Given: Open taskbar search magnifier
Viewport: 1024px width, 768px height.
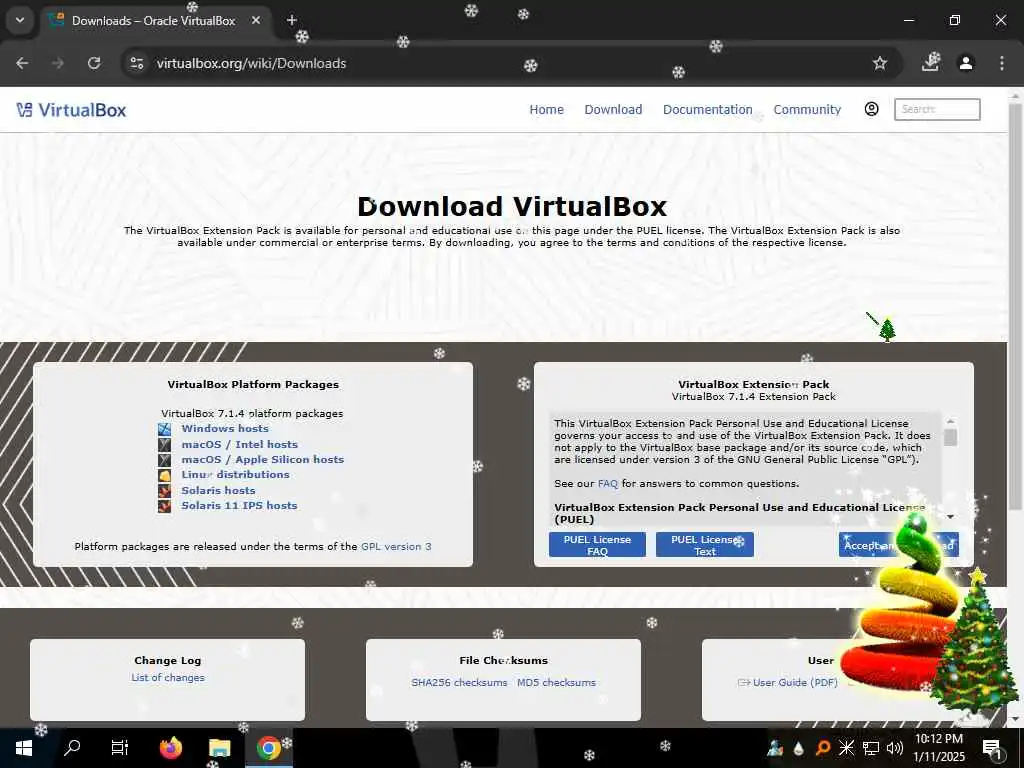Looking at the screenshot, I should click(72, 748).
